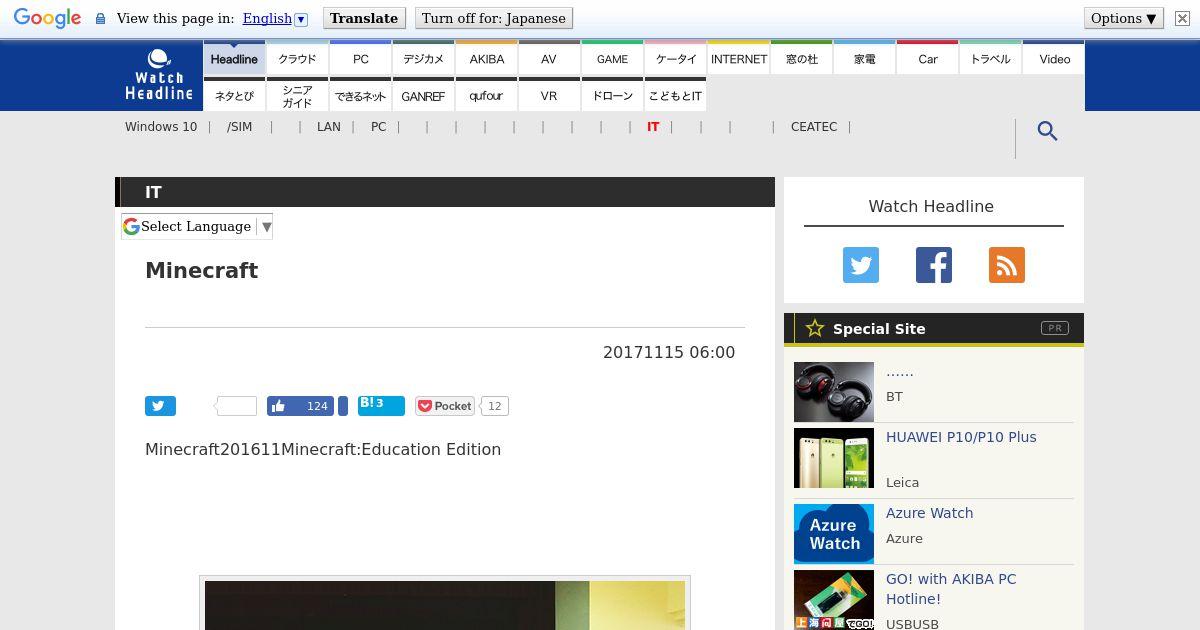Select the Car tab

[928, 59]
